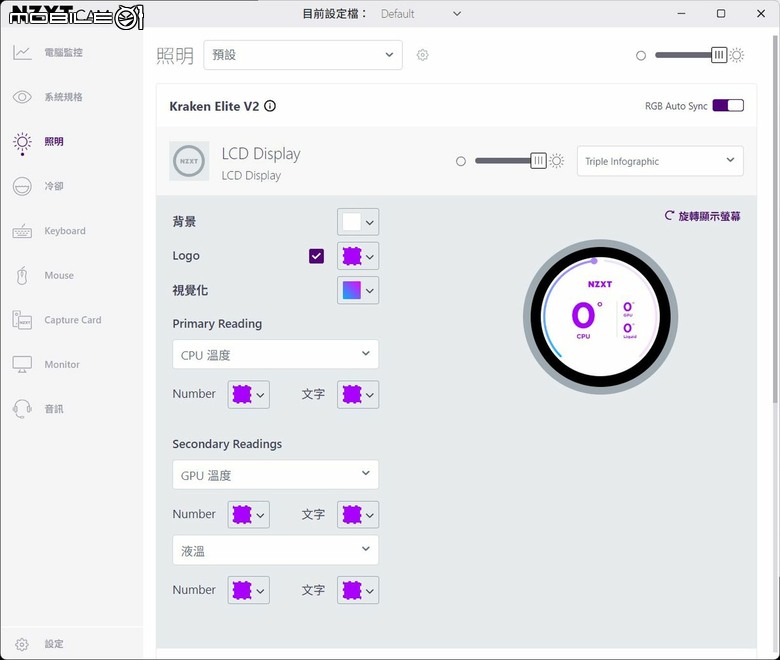Open the 電腦監控 monitoring icon in sidebar
Screen dimensions: 780x660
[x=22, y=53]
